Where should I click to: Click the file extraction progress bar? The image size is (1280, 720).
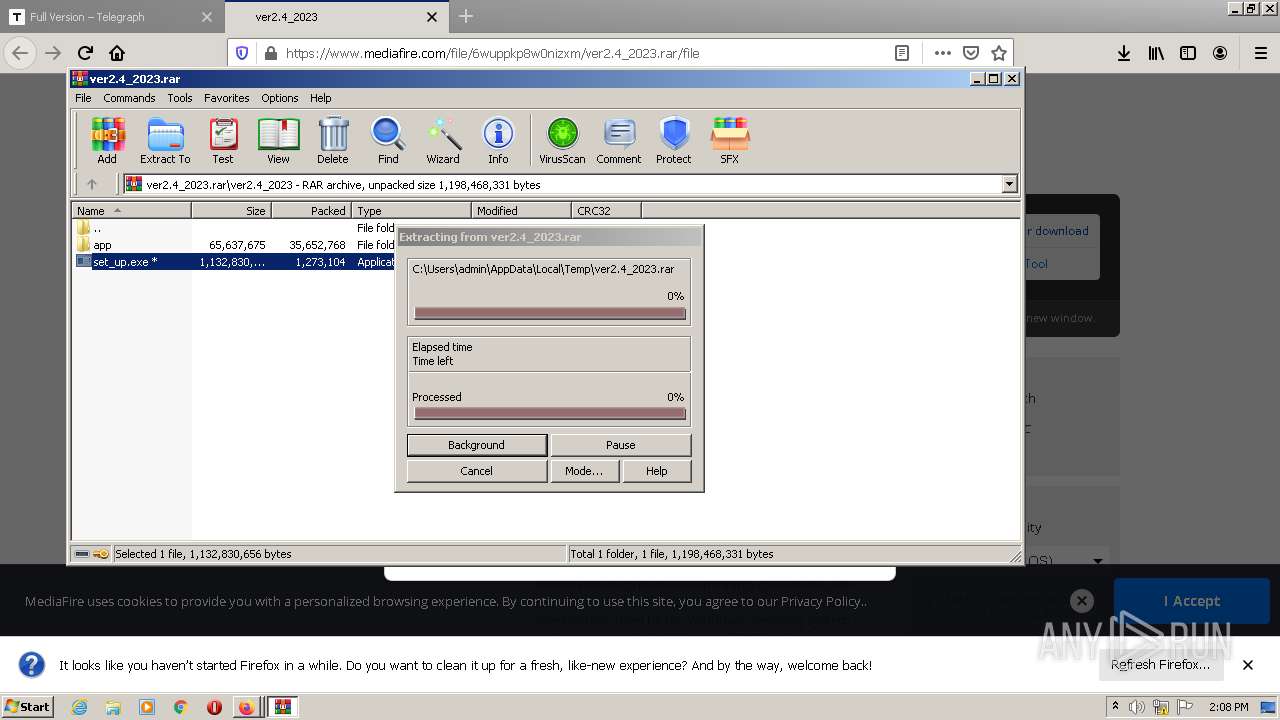[550, 313]
